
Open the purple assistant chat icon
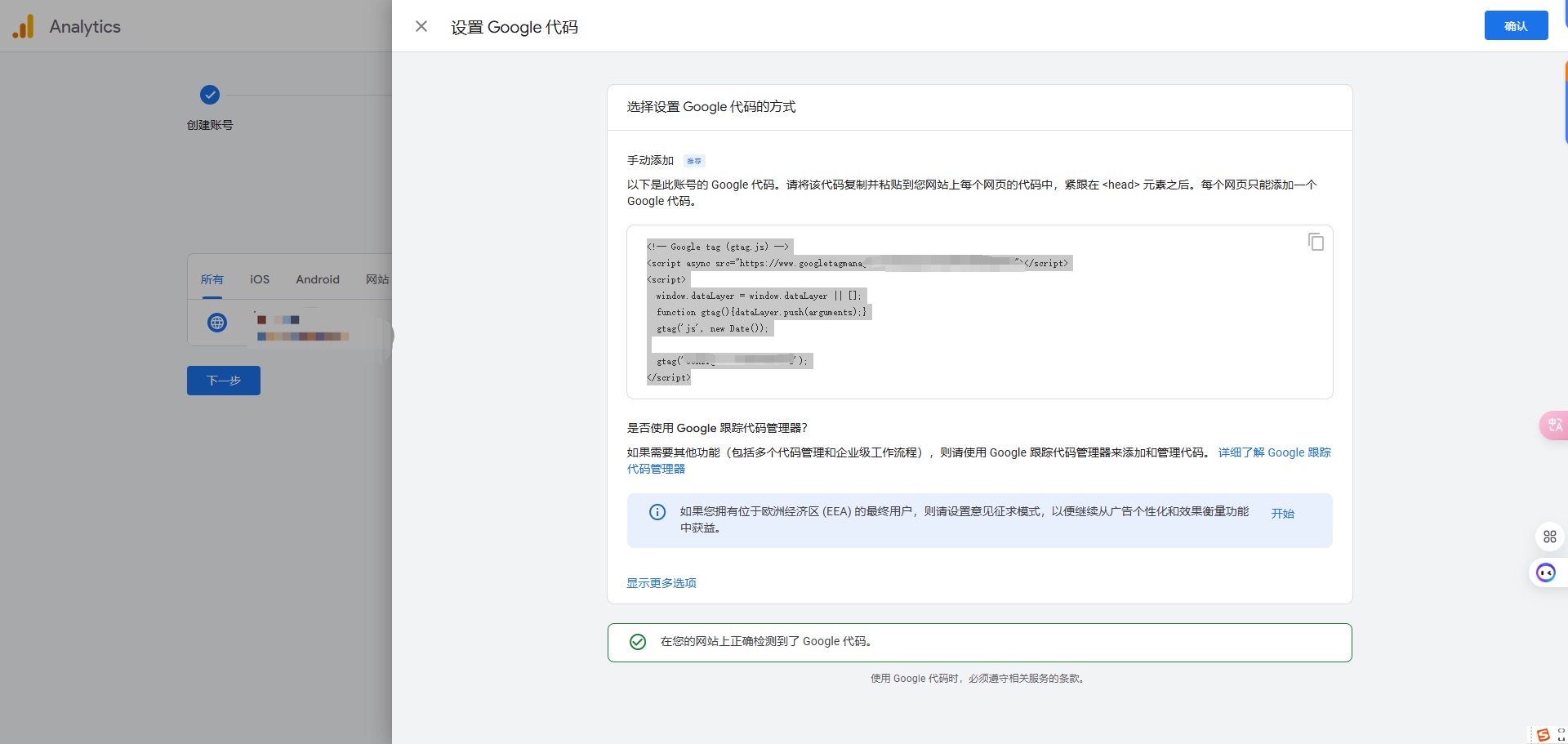click(x=1546, y=572)
